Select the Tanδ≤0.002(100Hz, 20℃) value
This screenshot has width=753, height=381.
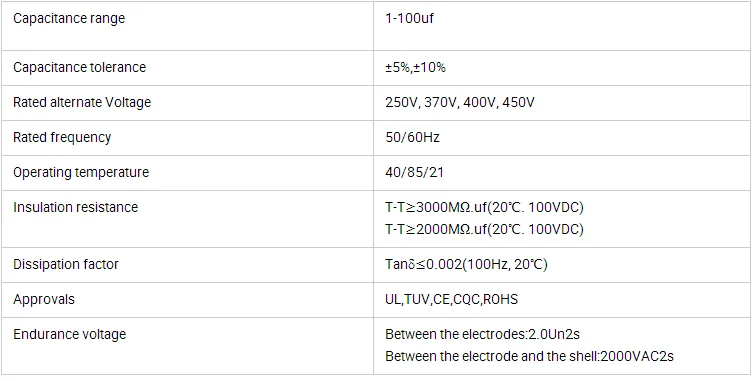click(x=466, y=265)
